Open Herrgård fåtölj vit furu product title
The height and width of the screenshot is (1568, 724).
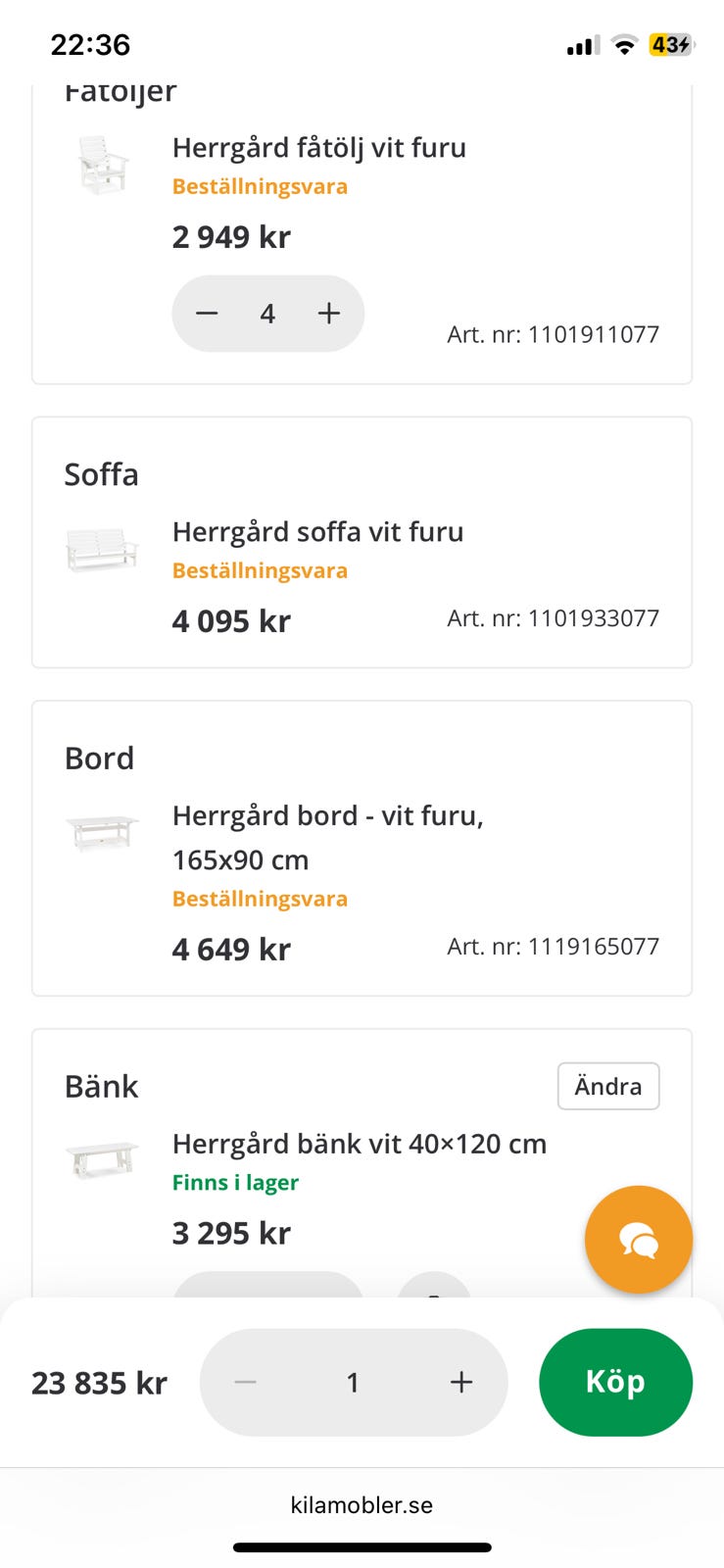point(318,148)
